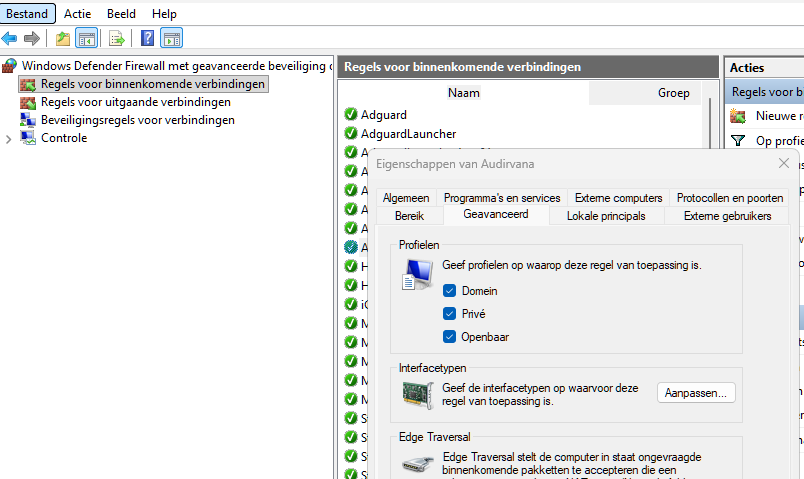Click the filter by profile funnel icon
The width and height of the screenshot is (804, 479).
(738, 141)
